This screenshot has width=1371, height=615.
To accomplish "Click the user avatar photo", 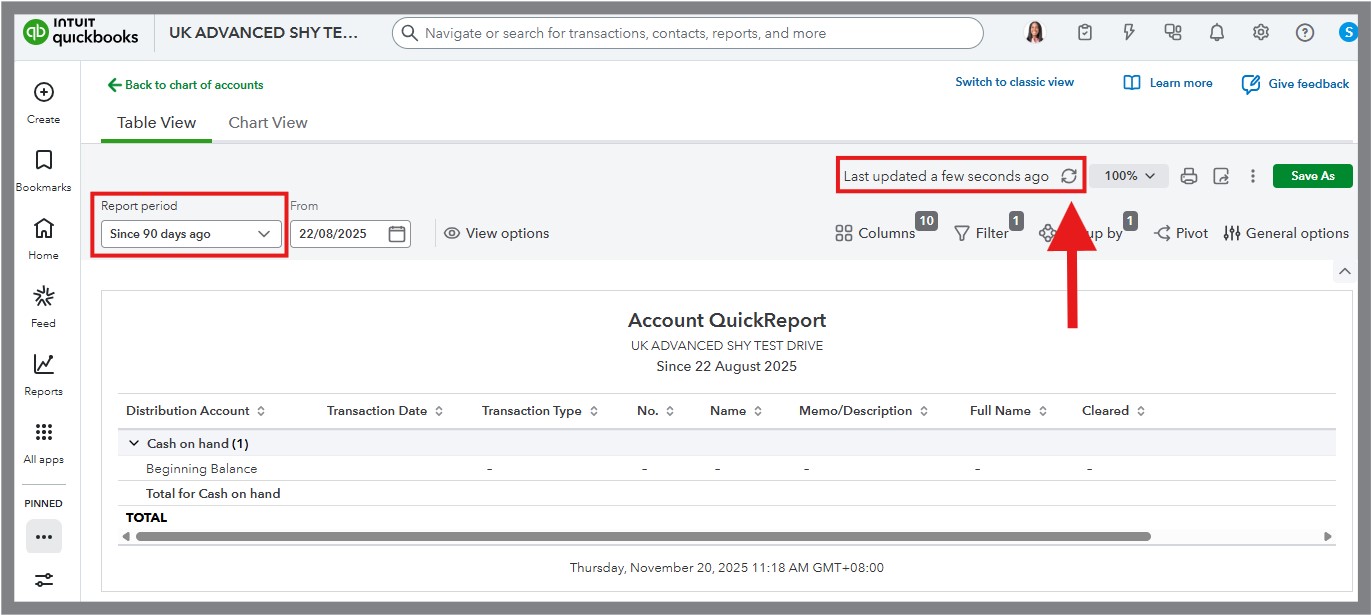I will 1035,32.
